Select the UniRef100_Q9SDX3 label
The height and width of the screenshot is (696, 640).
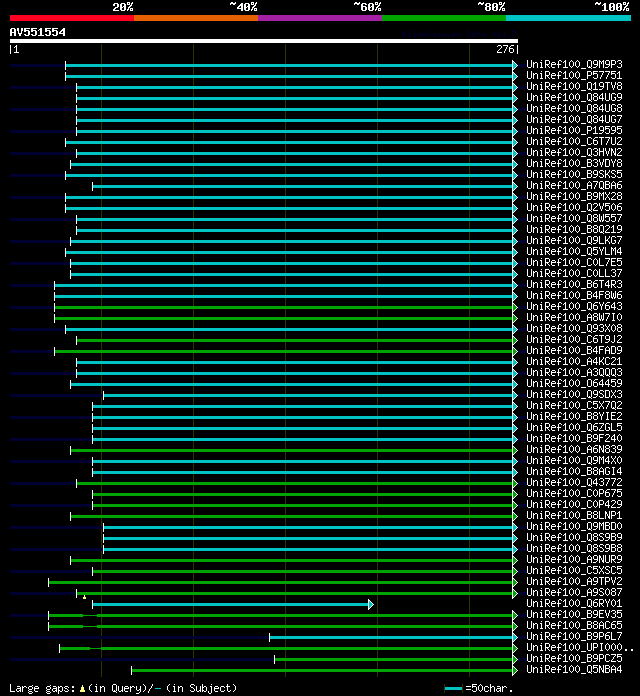click(574, 395)
